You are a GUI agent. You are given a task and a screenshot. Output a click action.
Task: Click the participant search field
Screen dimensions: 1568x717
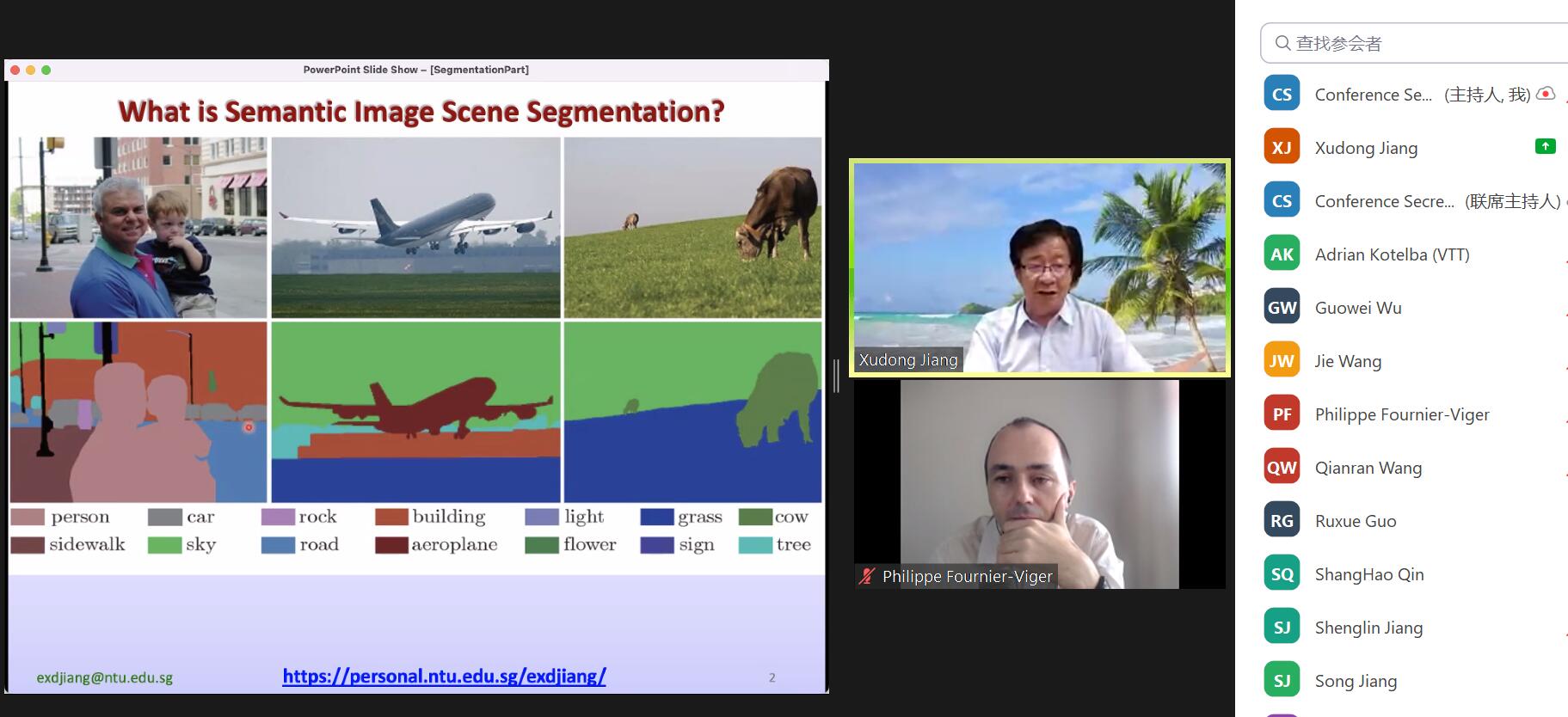click(1414, 43)
